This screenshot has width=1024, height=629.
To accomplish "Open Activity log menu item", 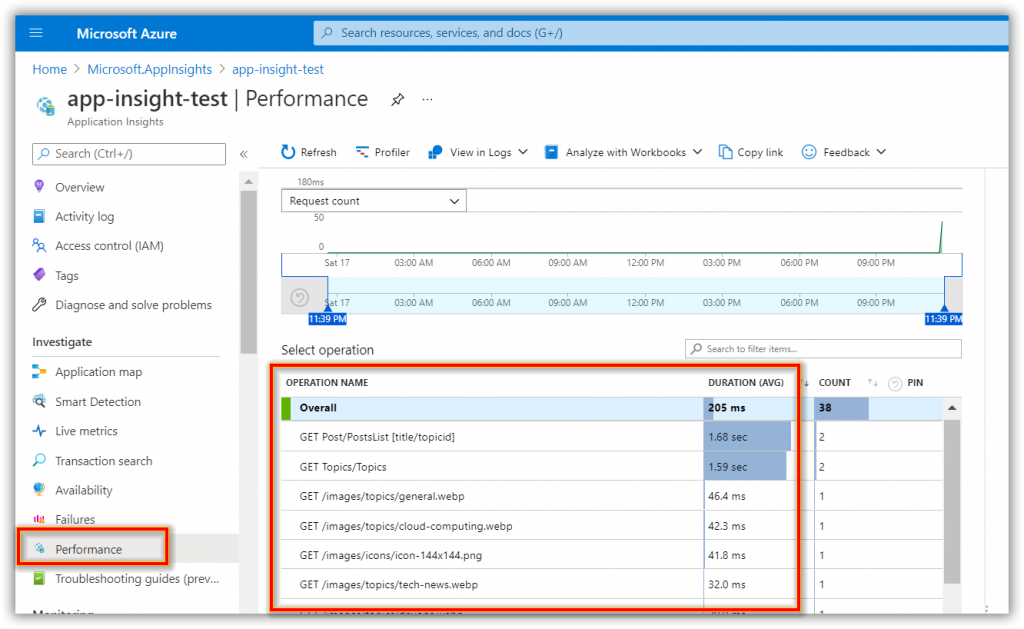I will [84, 217].
